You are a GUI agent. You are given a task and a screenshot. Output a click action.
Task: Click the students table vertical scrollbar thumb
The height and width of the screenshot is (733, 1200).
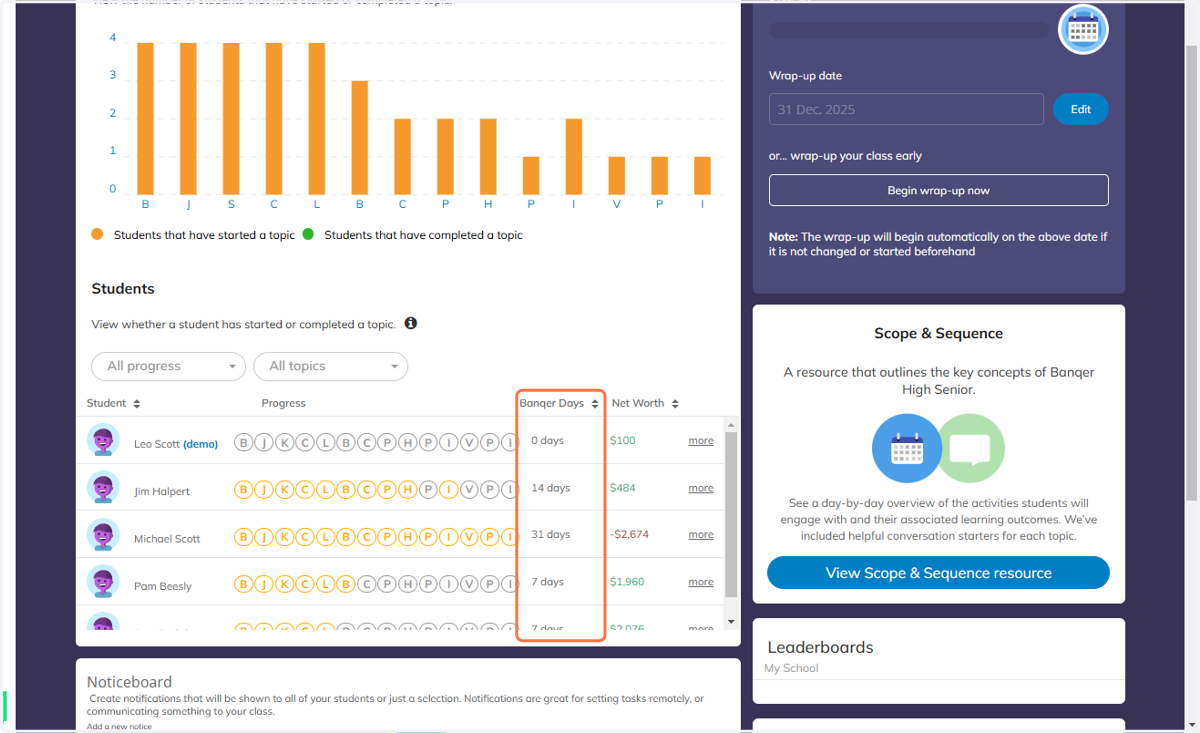coord(731,514)
